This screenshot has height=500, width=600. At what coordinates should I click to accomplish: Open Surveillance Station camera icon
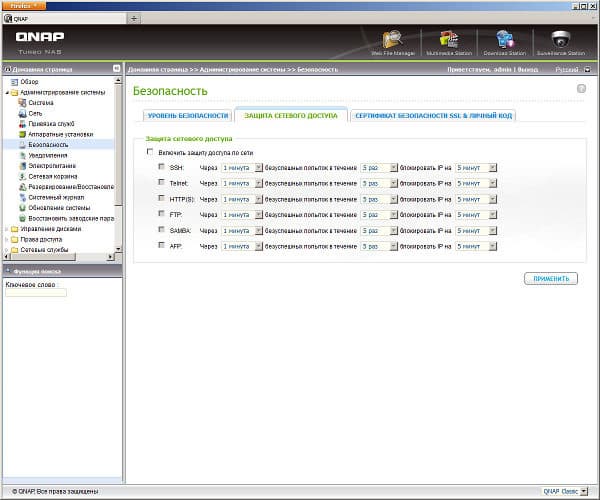(x=561, y=39)
